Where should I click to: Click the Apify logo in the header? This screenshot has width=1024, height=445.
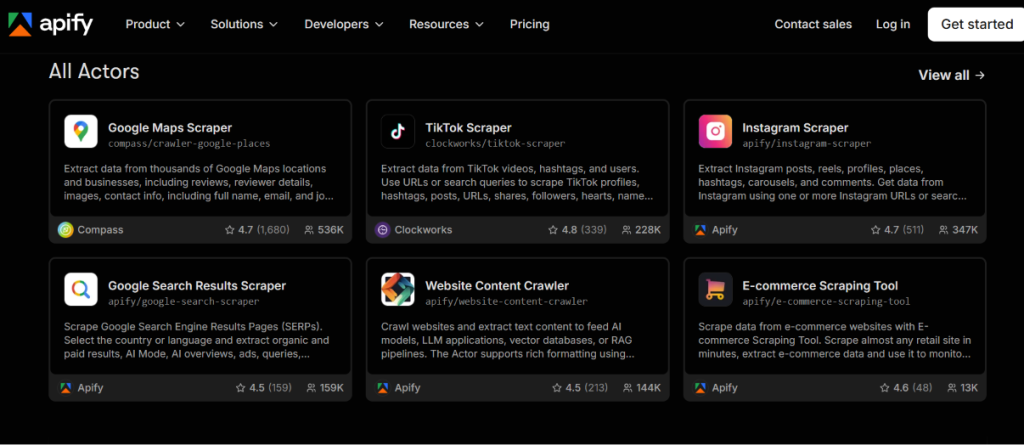pos(50,24)
